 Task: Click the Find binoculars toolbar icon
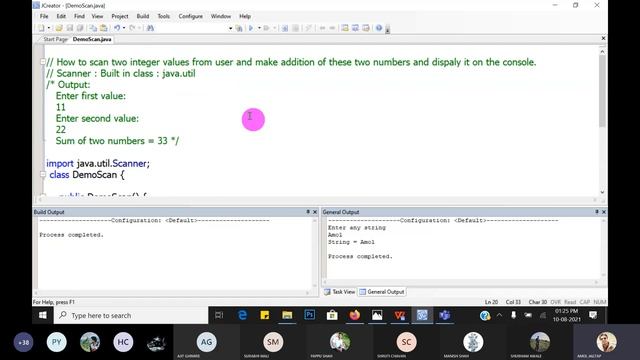coord(150,28)
